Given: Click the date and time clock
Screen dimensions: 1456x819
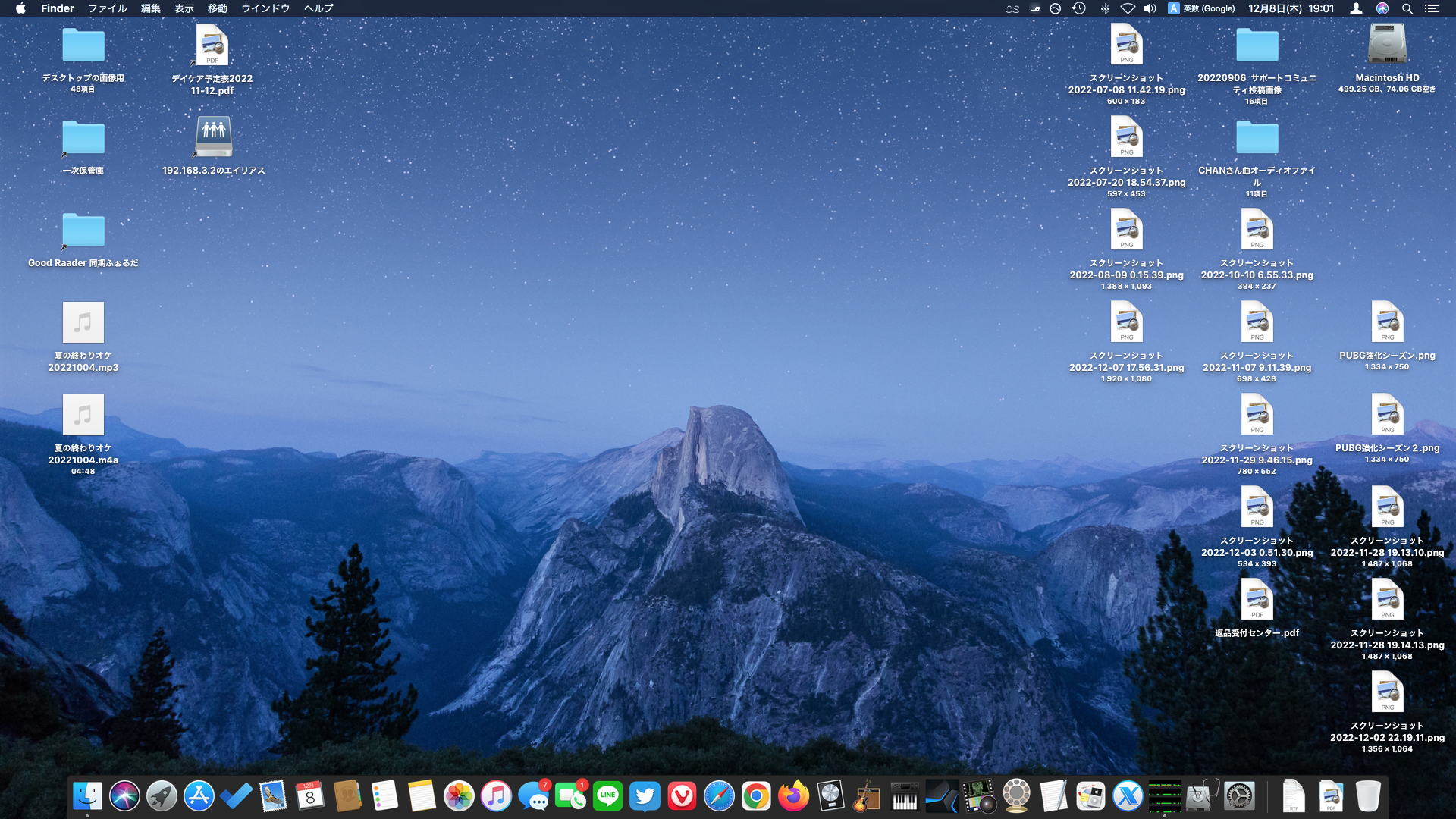Looking at the screenshot, I should coord(1291,8).
